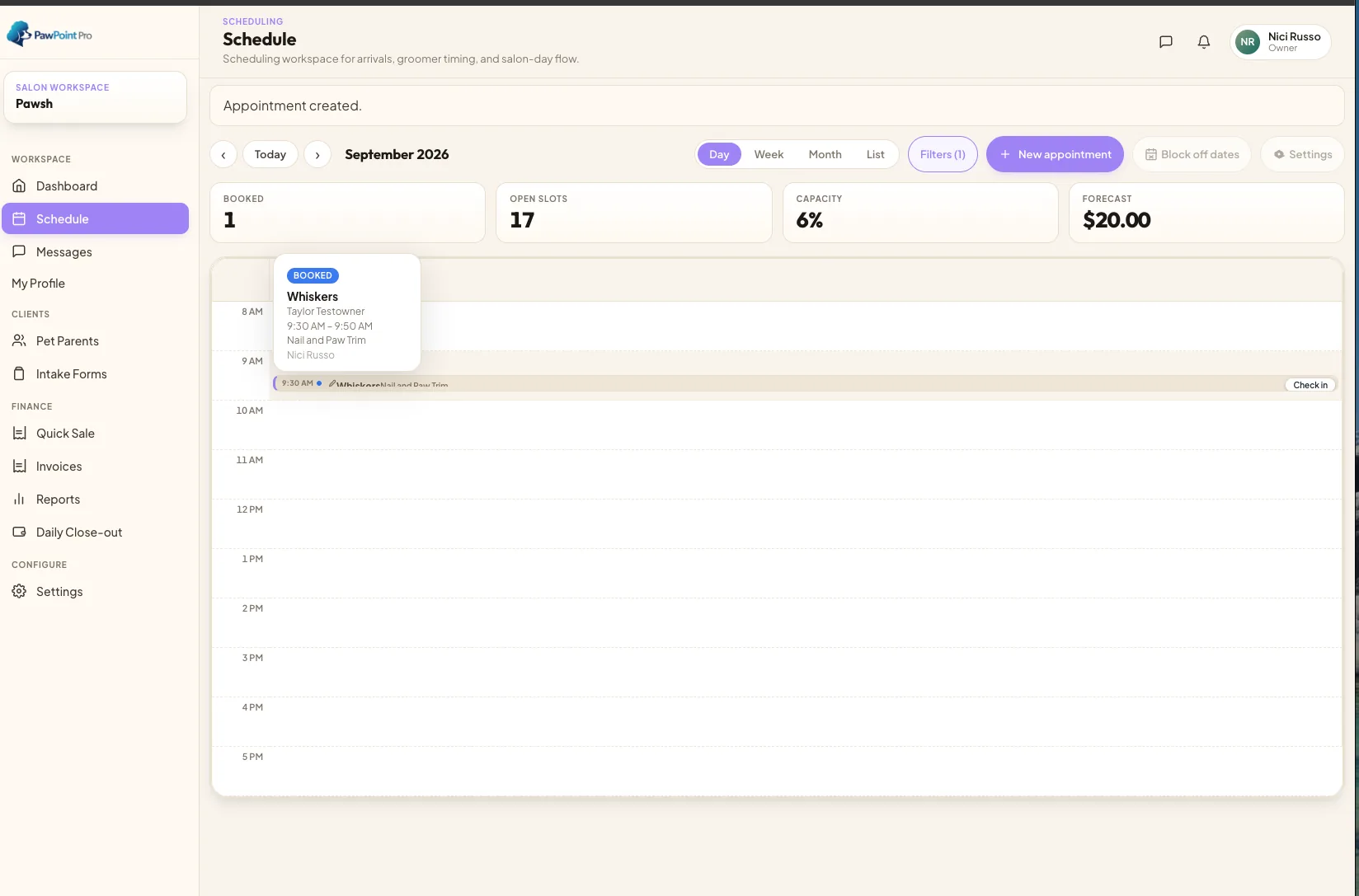Open Nici Russo account menu

(x=1281, y=42)
